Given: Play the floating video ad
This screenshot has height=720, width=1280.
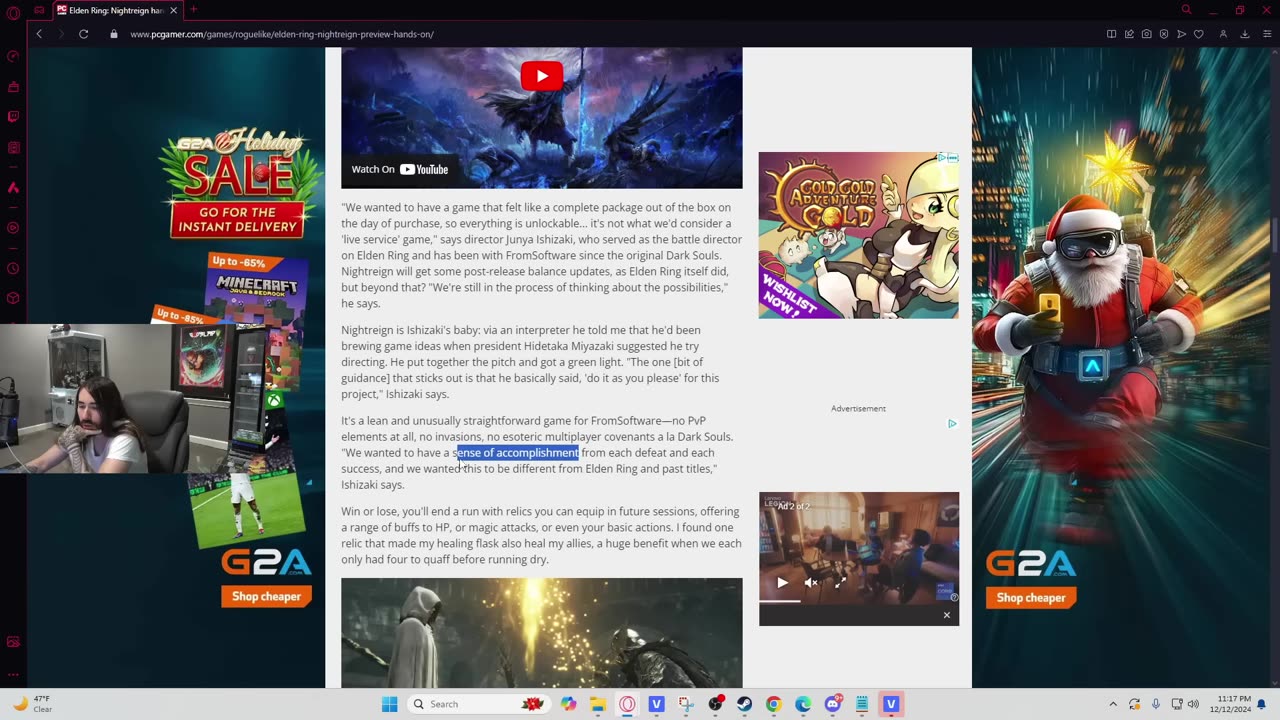Looking at the screenshot, I should [782, 582].
